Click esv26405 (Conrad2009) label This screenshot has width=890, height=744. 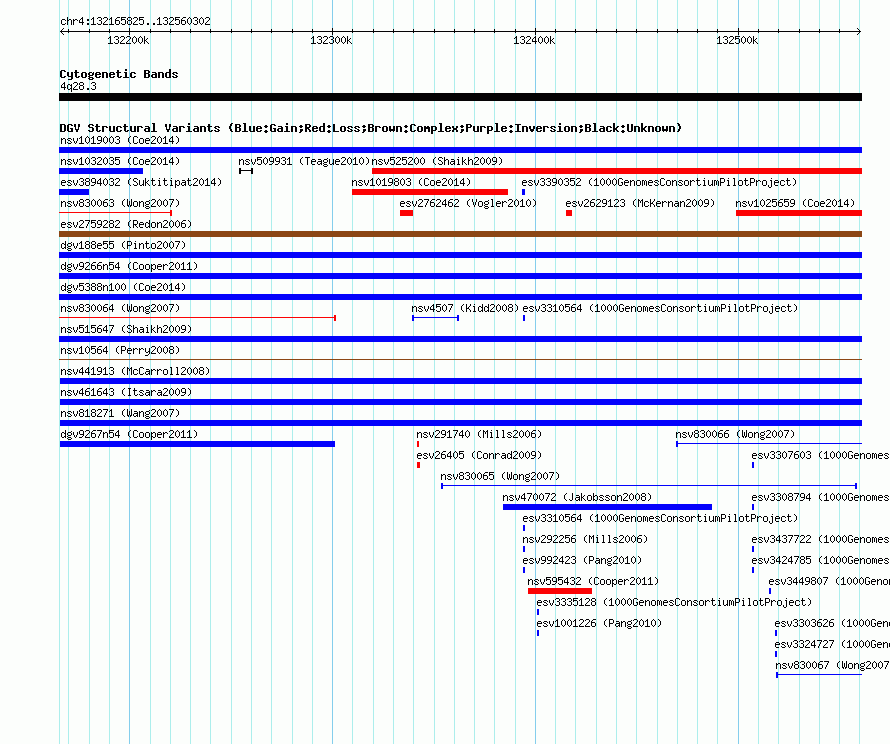point(479,455)
